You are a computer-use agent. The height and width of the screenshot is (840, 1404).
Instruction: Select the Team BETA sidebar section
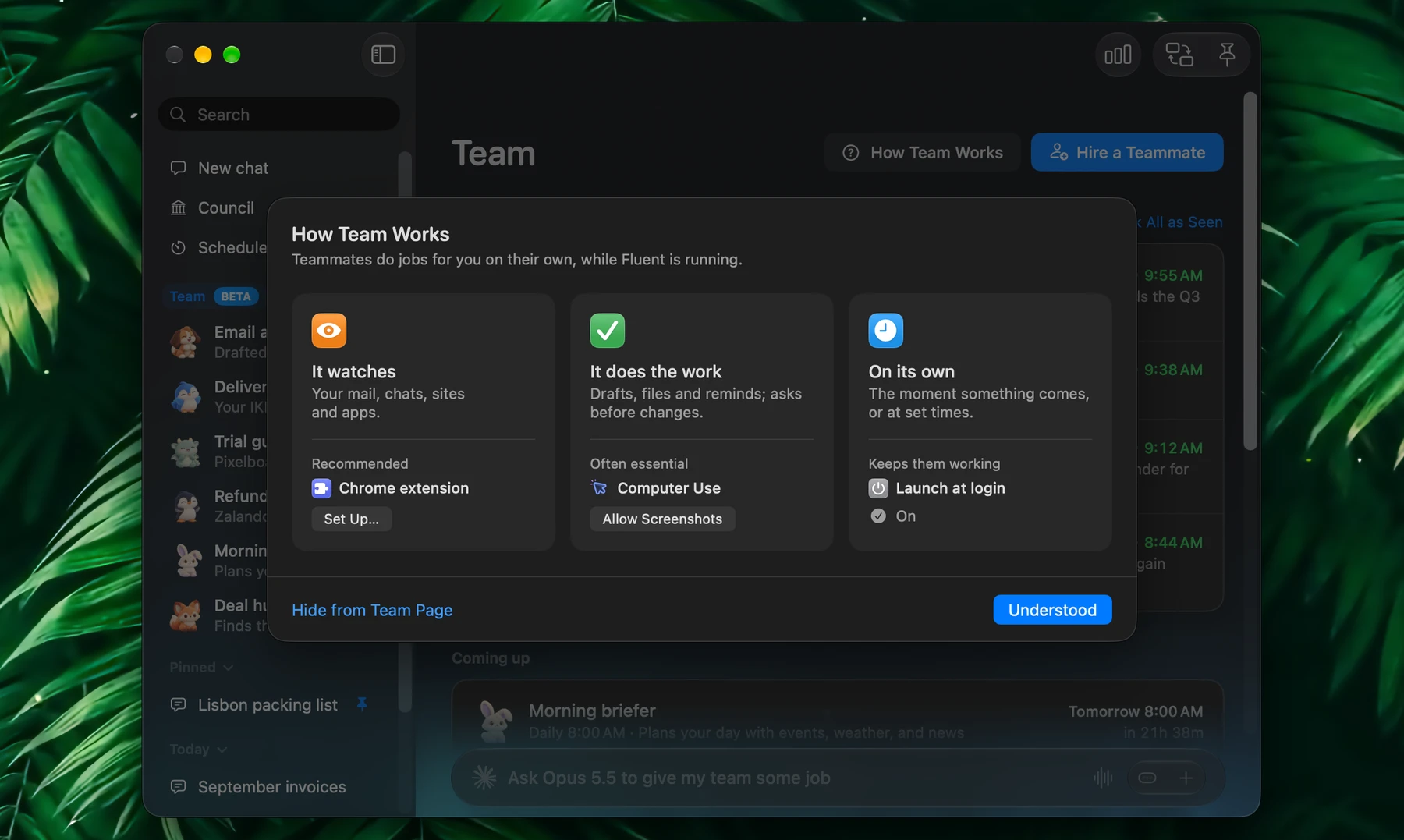point(212,296)
